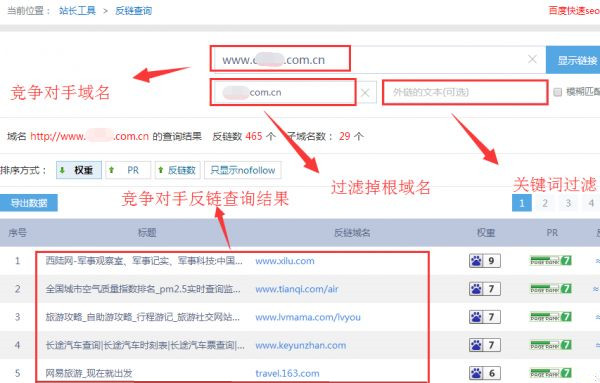
Task: Click Baidu paw weight icon for travel.163.com
Action: [x=485, y=373]
